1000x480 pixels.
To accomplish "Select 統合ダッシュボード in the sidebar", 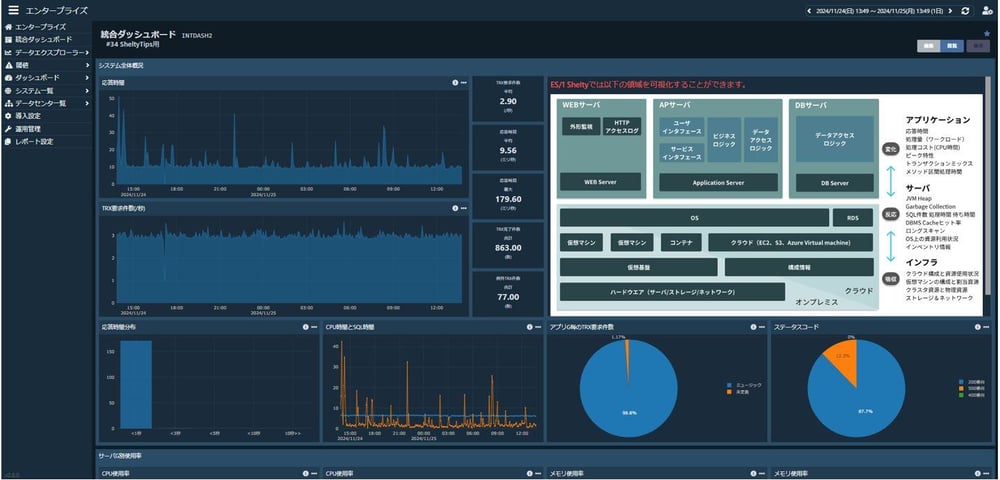I will 42,39.
